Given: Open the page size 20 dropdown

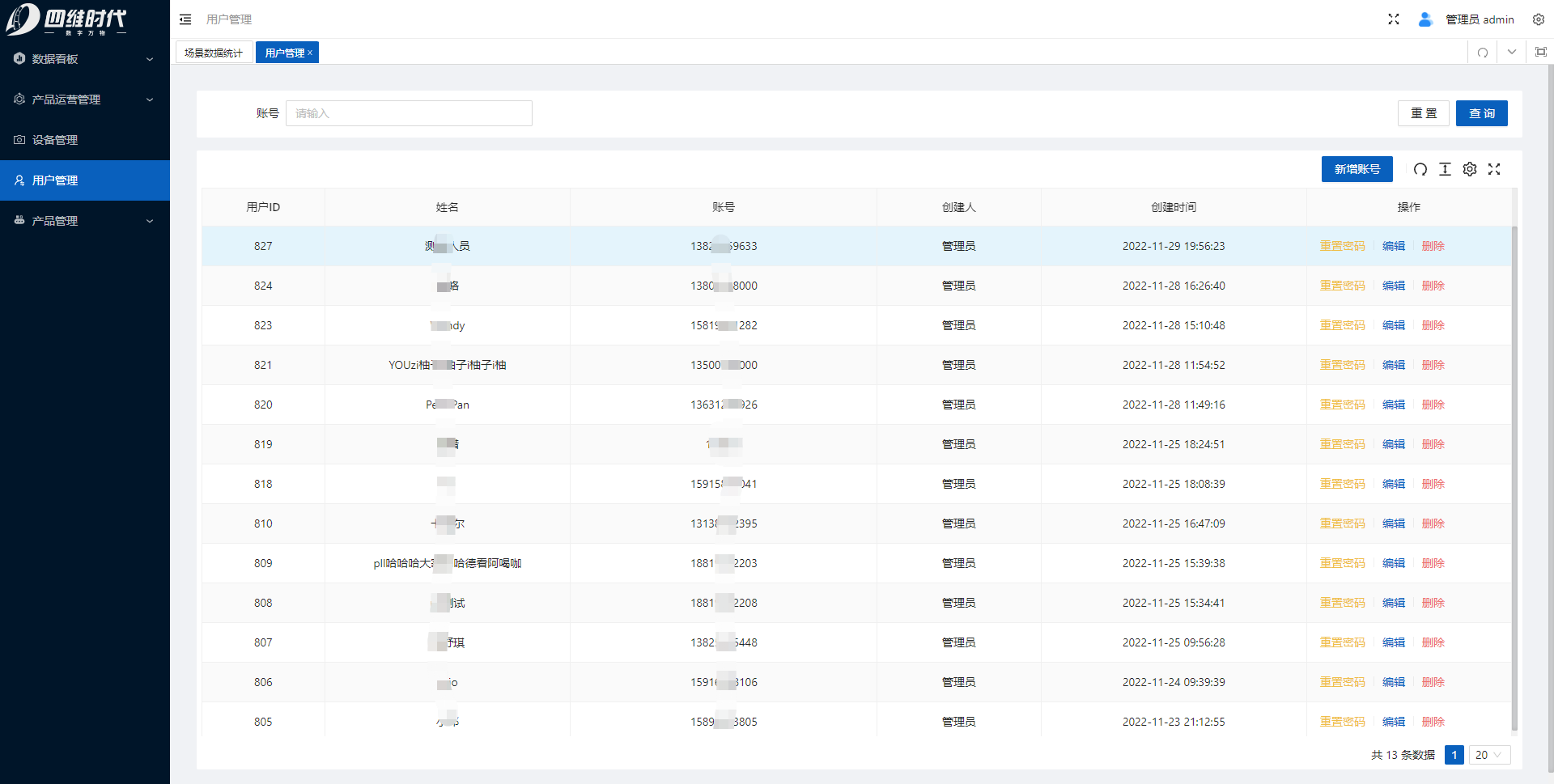Looking at the screenshot, I should point(1488,755).
